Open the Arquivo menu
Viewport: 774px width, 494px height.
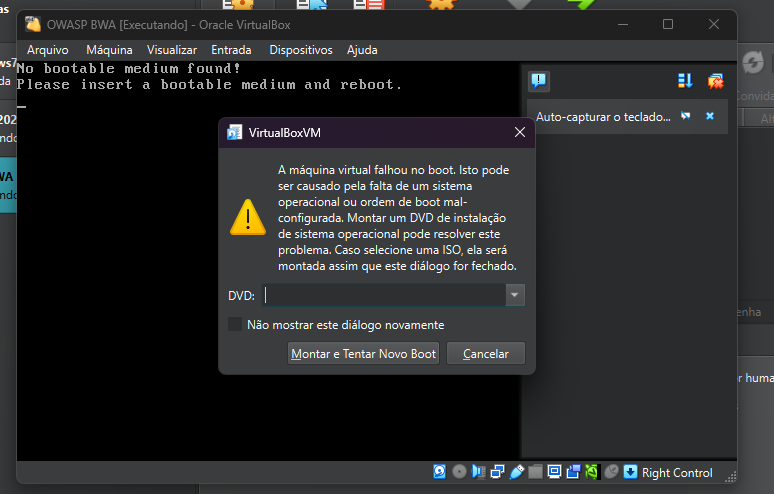tap(47, 50)
